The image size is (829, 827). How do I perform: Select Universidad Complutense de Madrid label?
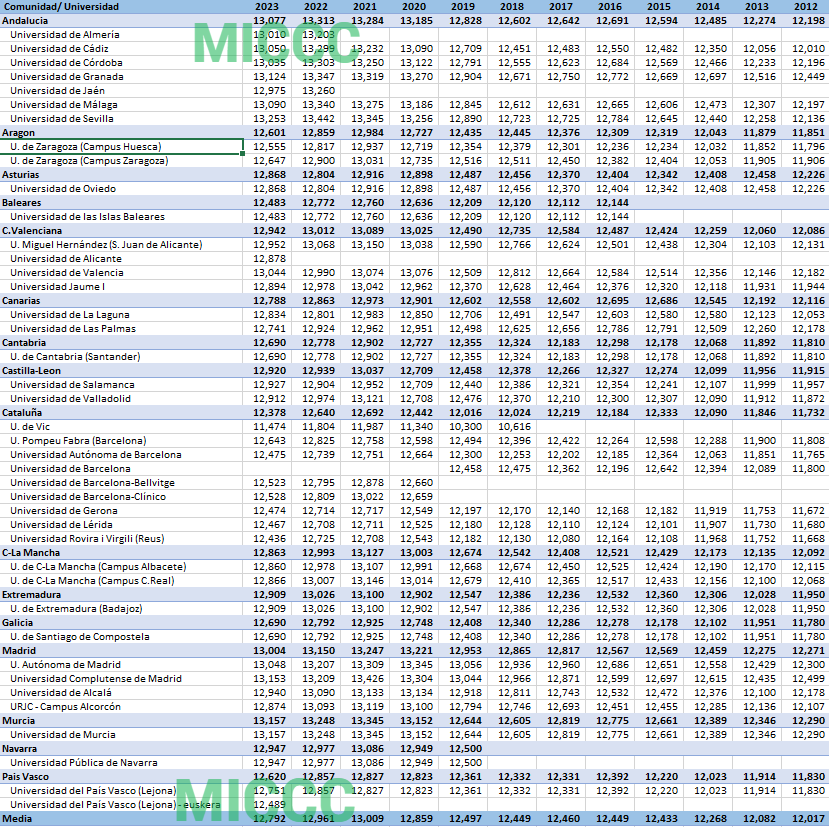point(96,679)
